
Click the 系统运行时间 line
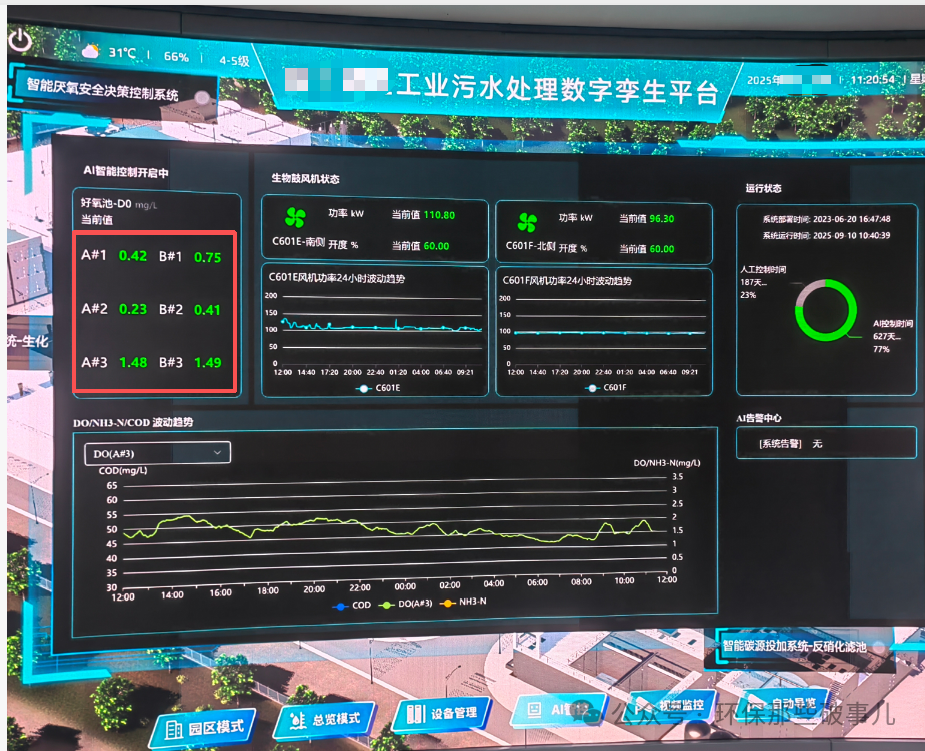click(826, 235)
